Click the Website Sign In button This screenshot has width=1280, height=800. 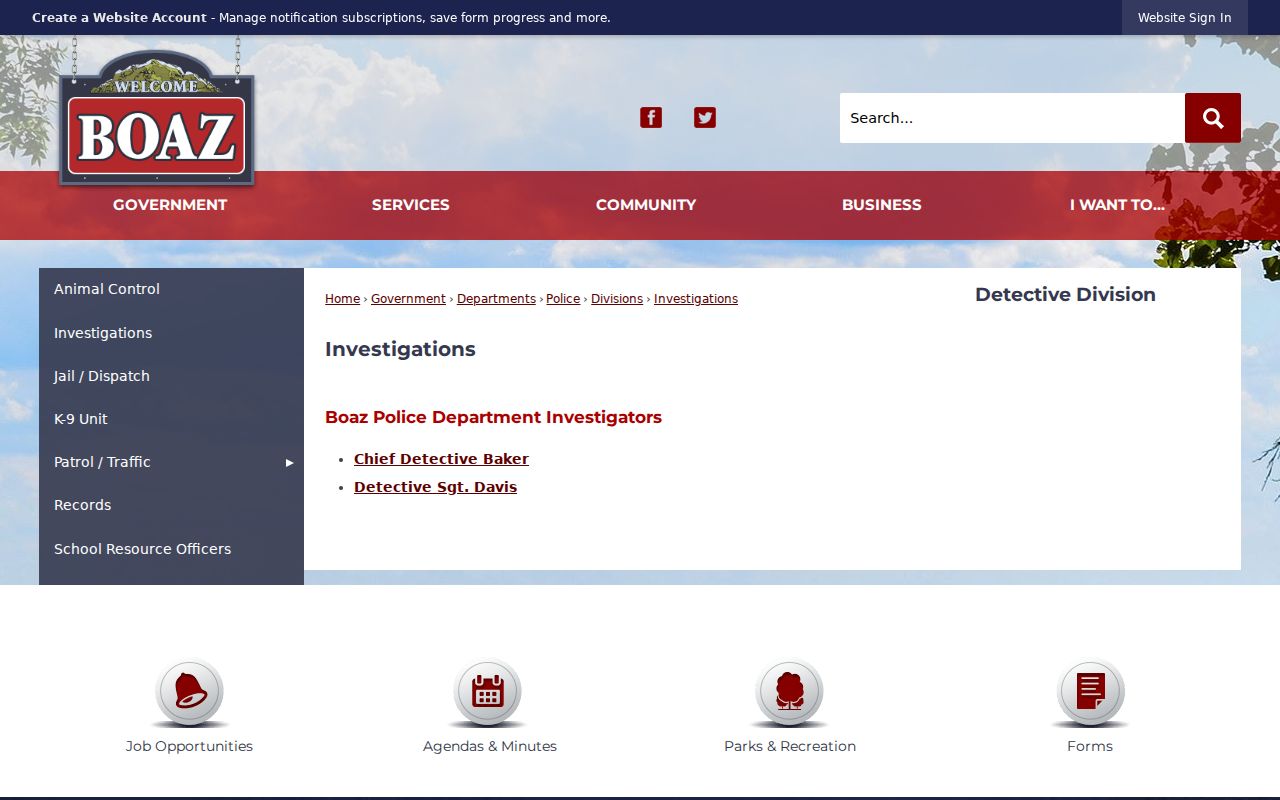pos(1184,18)
